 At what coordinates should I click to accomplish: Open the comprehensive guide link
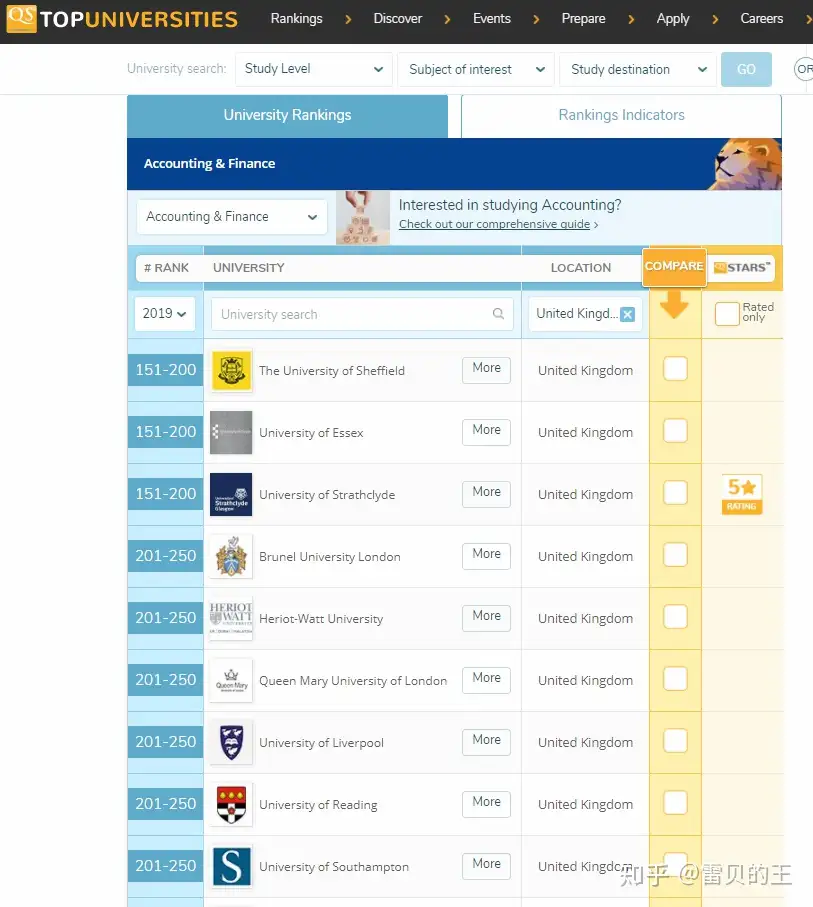pos(495,224)
